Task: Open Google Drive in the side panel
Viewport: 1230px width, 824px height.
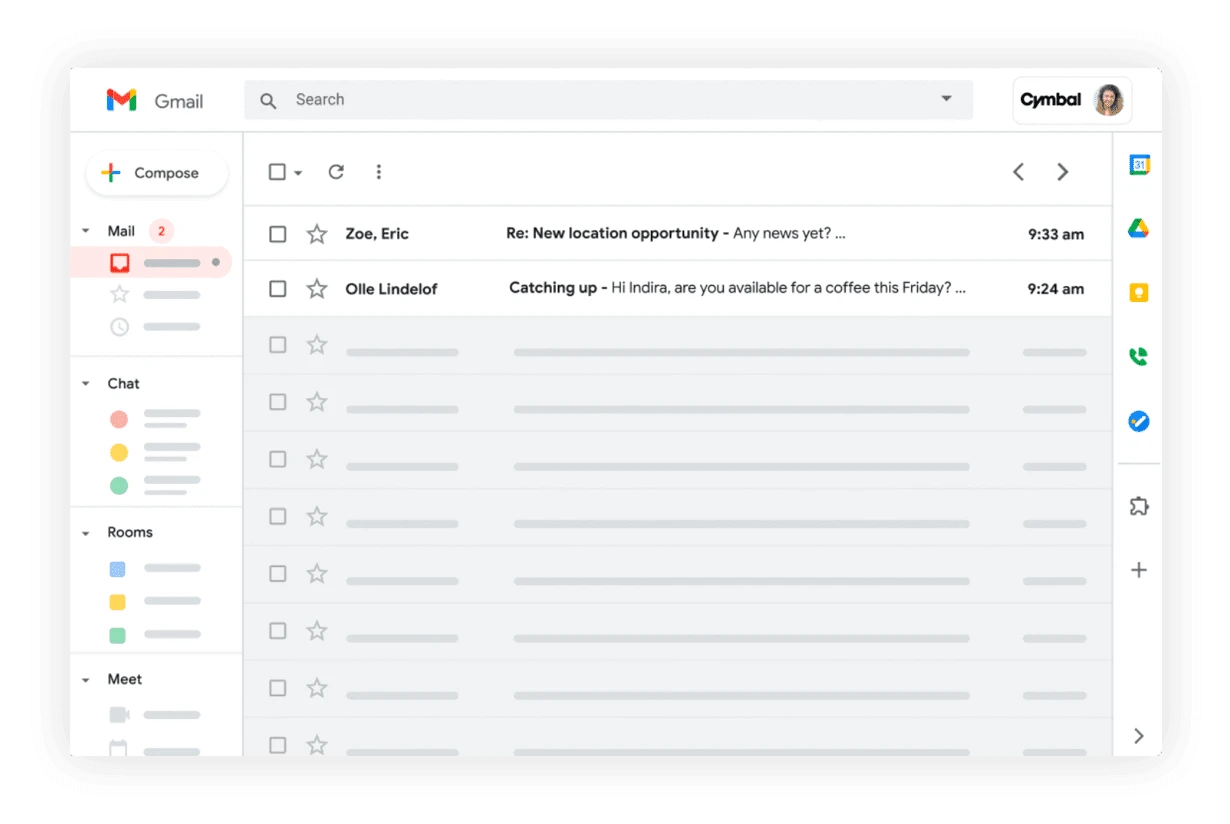Action: coord(1139,228)
